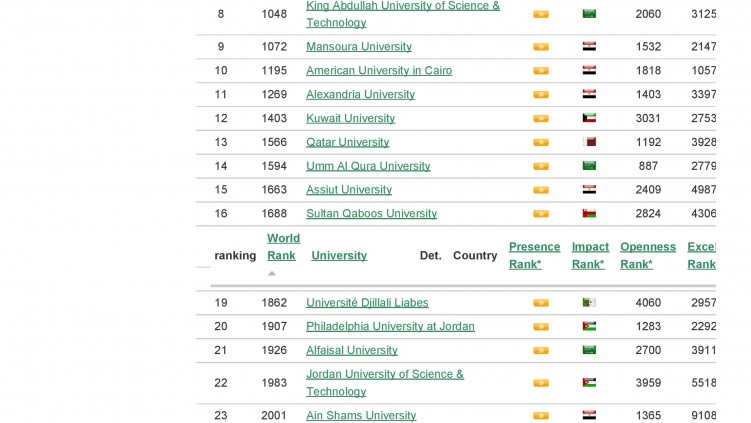This screenshot has height=423, width=751.
Task: Click the ascending sort arrow under World Rank
Action: pyautogui.click(x=272, y=274)
